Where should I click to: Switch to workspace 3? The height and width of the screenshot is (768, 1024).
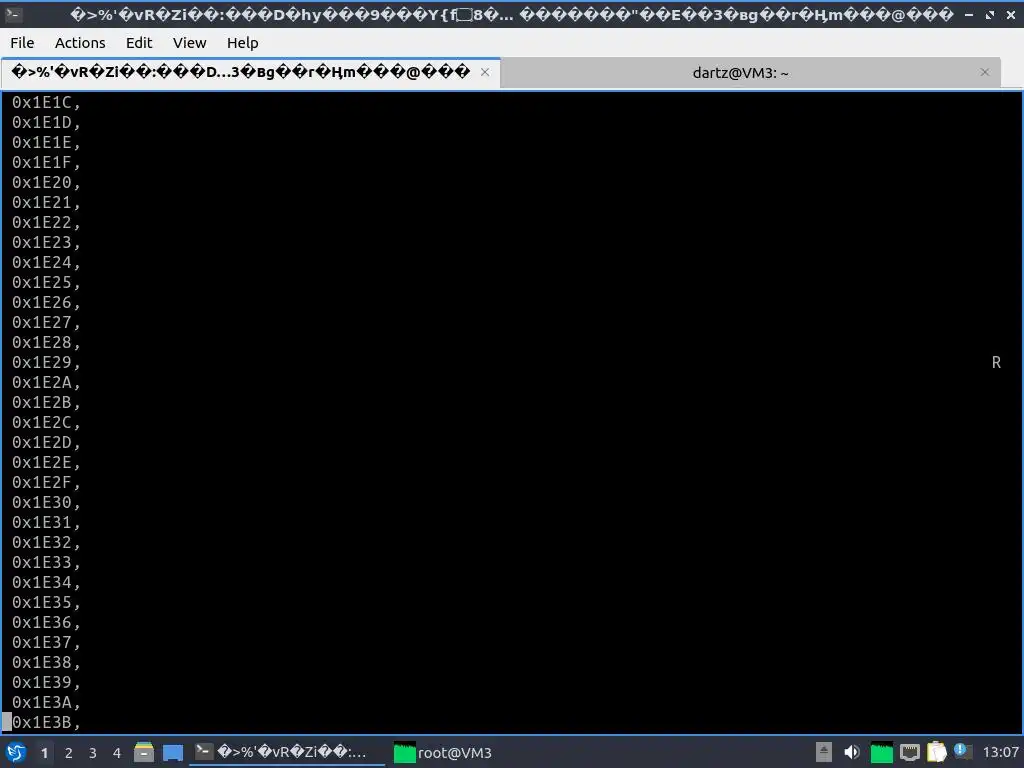click(x=93, y=753)
